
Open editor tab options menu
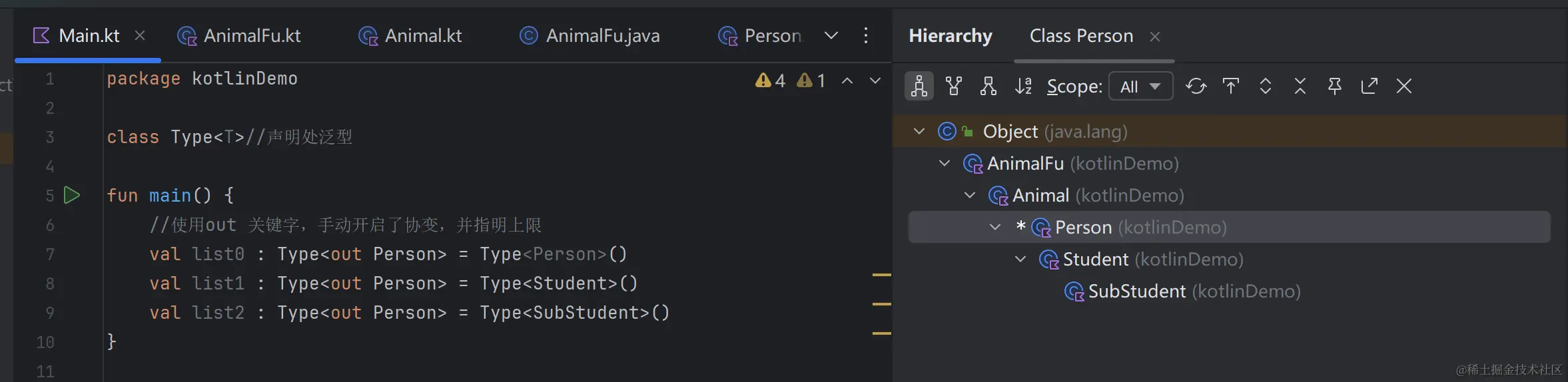pyautogui.click(x=866, y=36)
